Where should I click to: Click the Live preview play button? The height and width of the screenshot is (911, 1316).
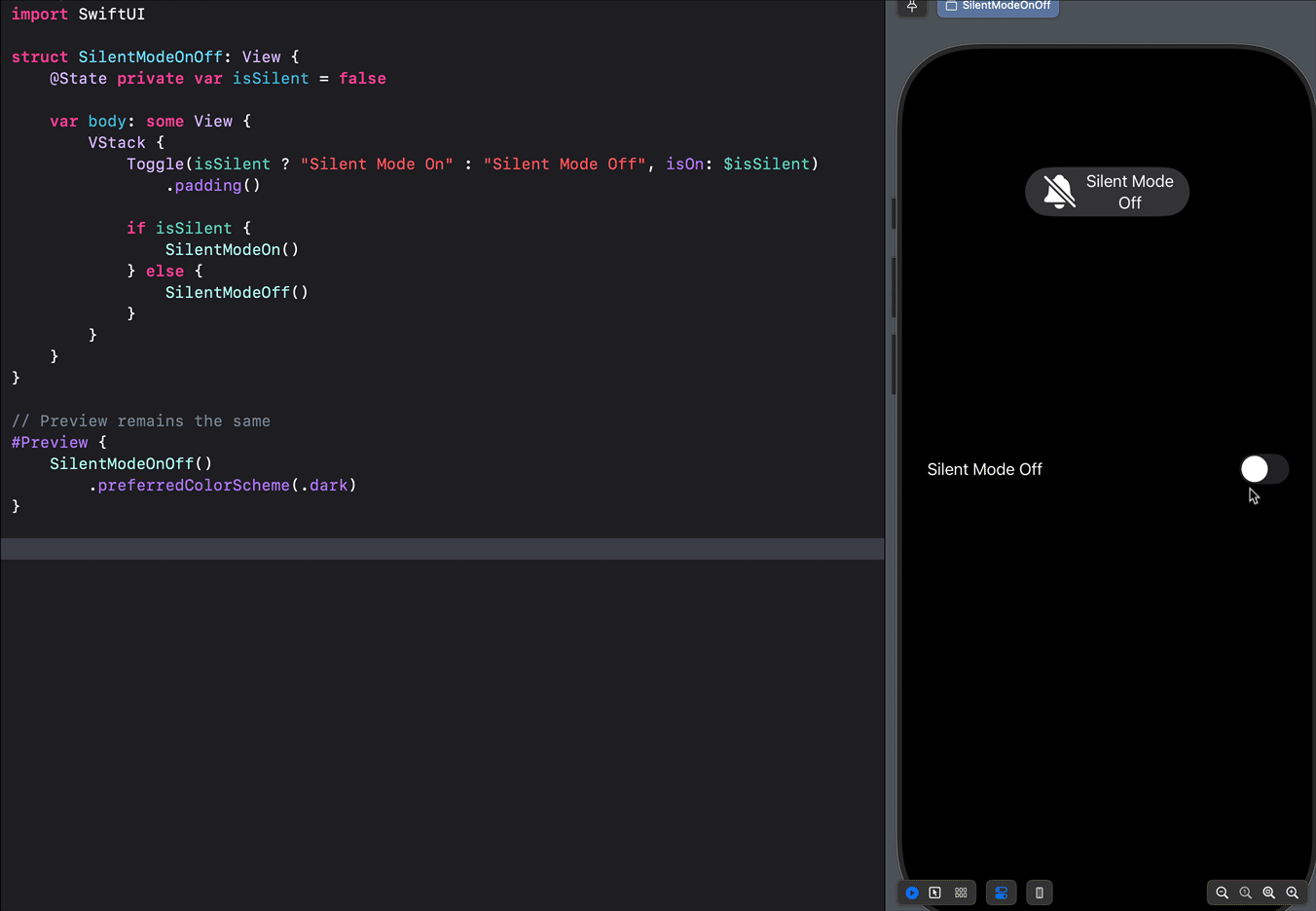pos(912,893)
